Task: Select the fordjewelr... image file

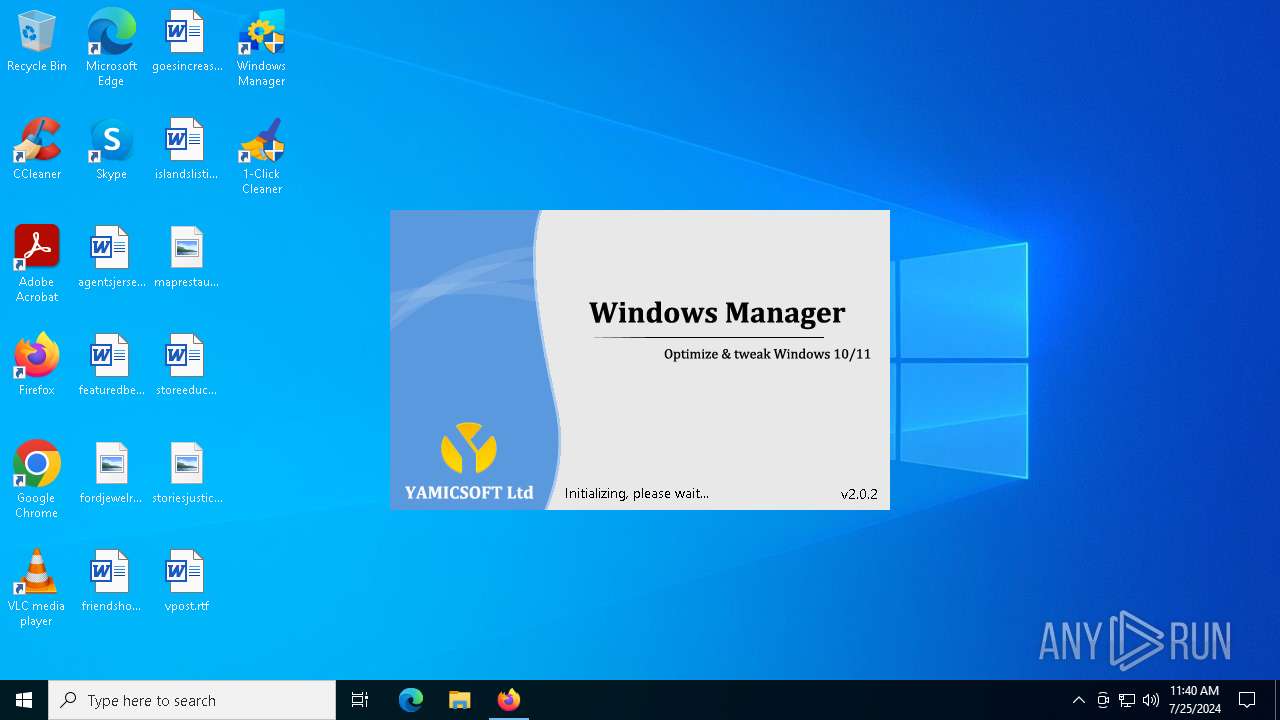Action: (x=111, y=474)
